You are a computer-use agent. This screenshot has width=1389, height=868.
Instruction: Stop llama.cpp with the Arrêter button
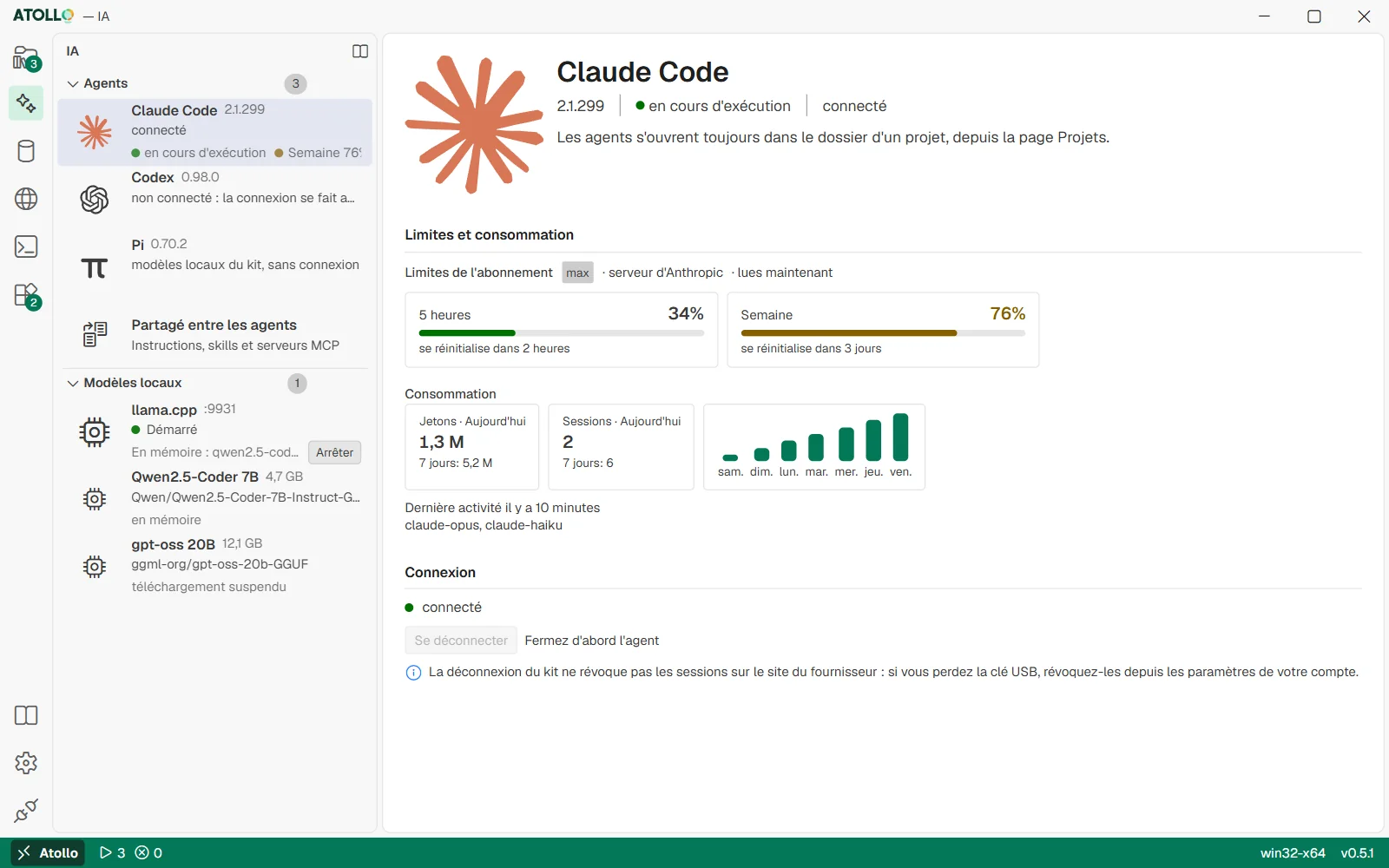[x=334, y=452]
